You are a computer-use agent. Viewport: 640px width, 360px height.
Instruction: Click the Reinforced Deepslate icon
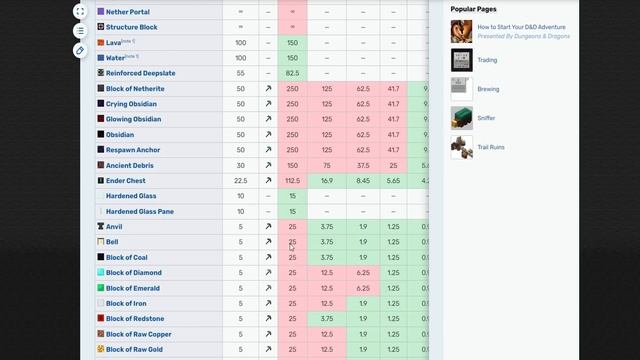point(101,73)
